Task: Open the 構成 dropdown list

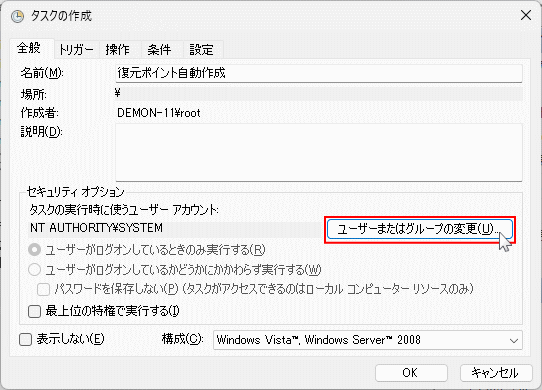Action: [368, 340]
